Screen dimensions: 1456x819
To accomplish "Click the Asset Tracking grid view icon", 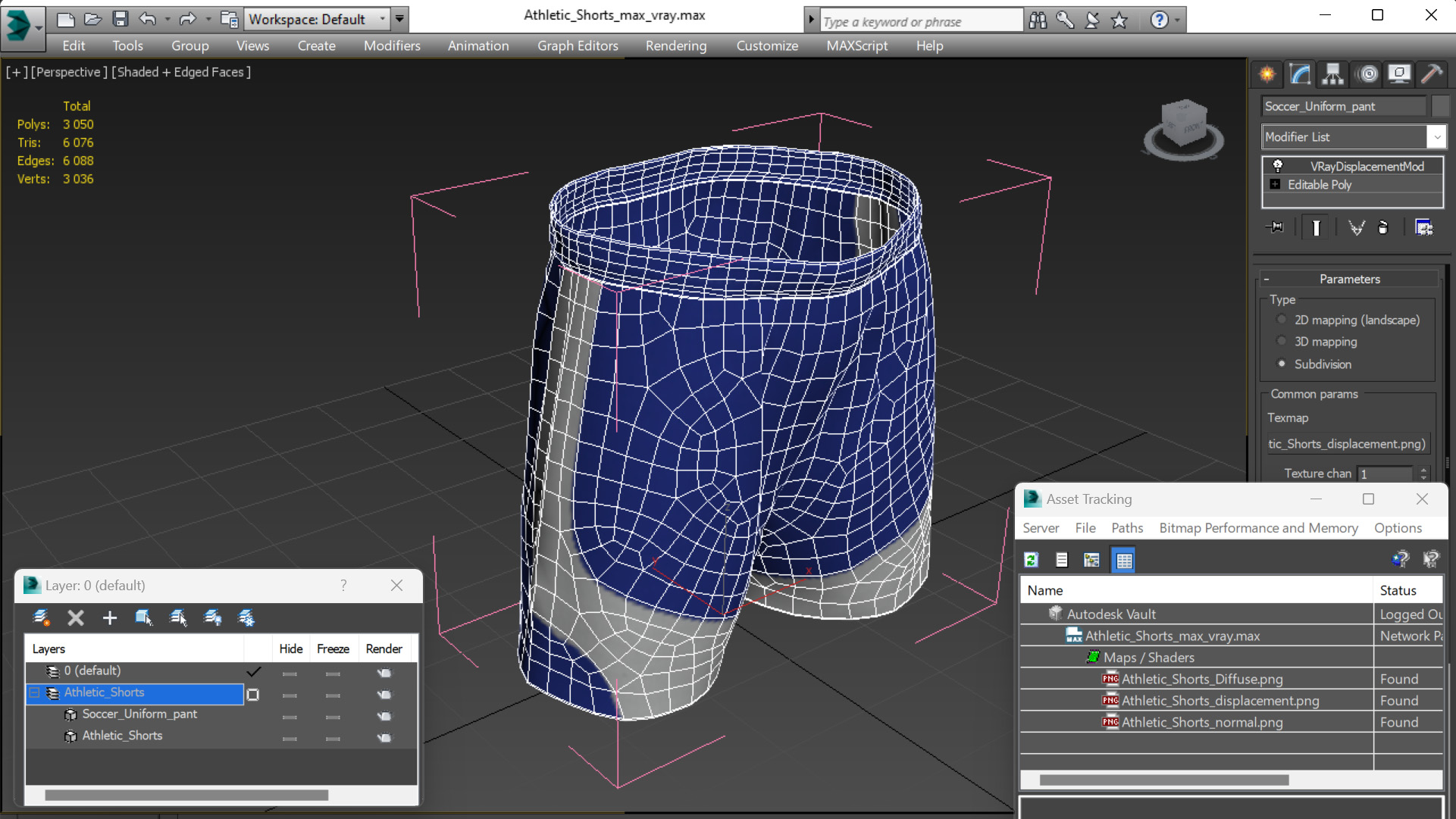I will [x=1125, y=559].
